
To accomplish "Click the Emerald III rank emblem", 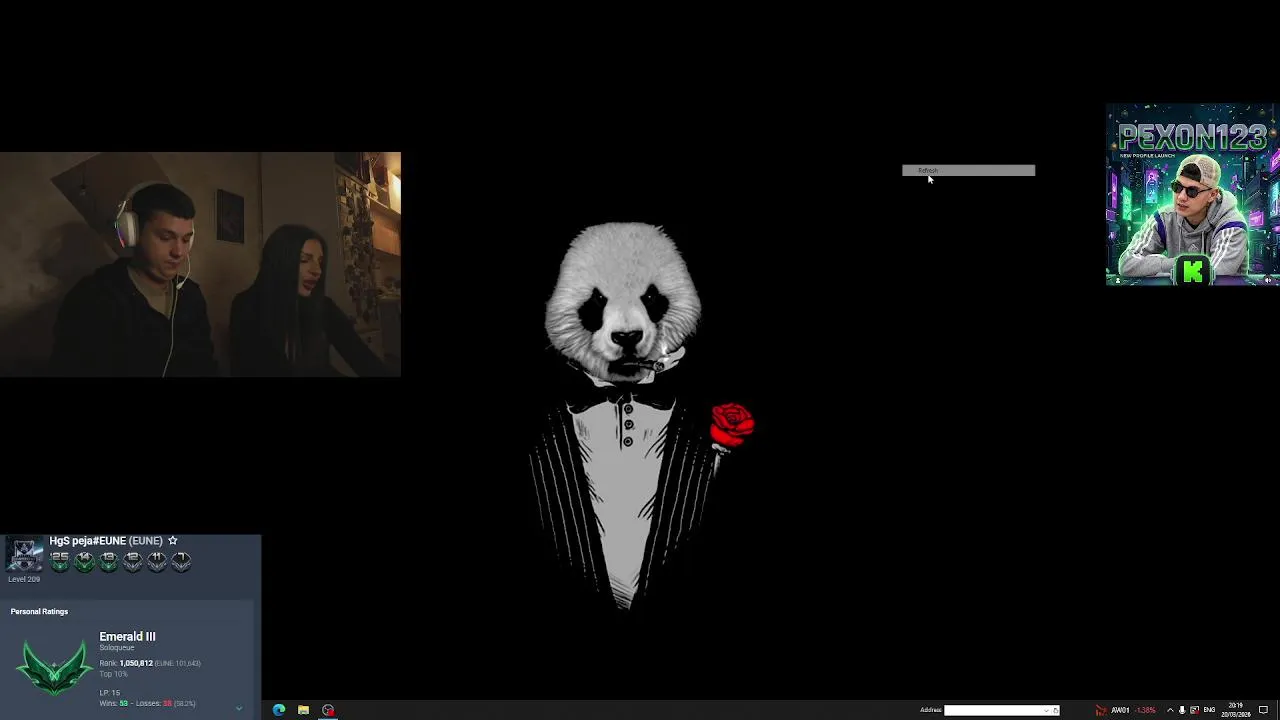I will (x=54, y=668).
